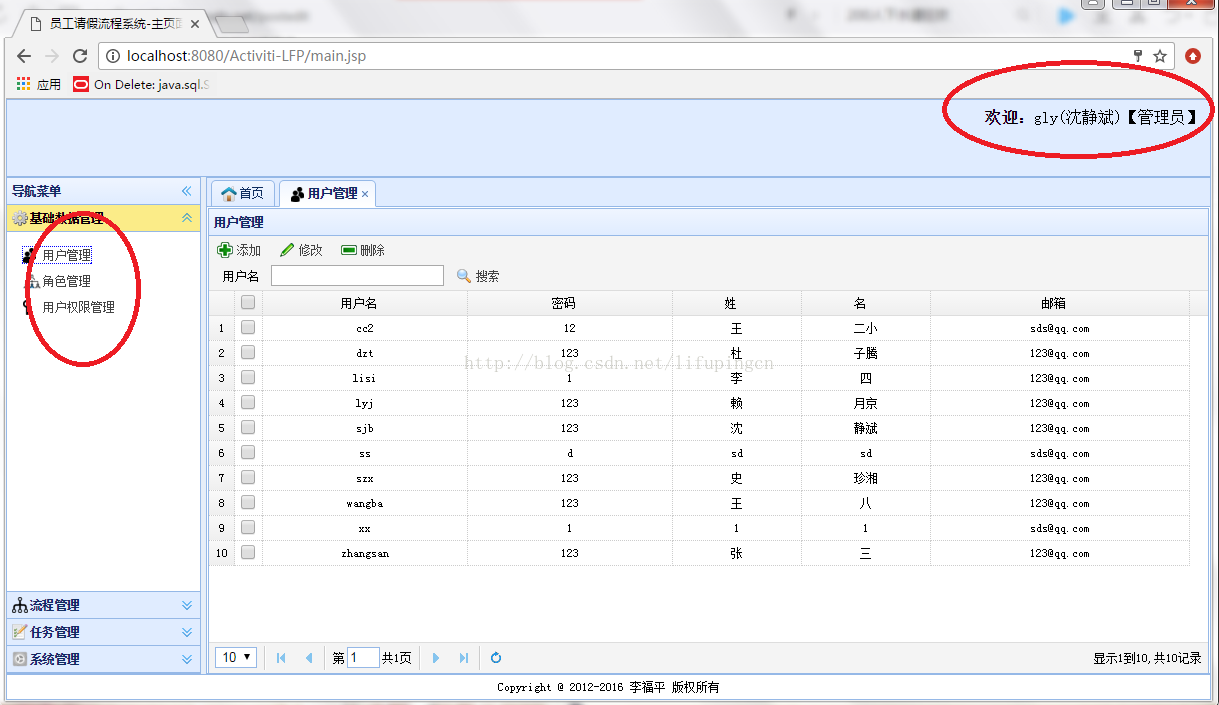Toggle the select-all header checkbox
The width and height of the screenshot is (1219, 705).
(x=248, y=302)
